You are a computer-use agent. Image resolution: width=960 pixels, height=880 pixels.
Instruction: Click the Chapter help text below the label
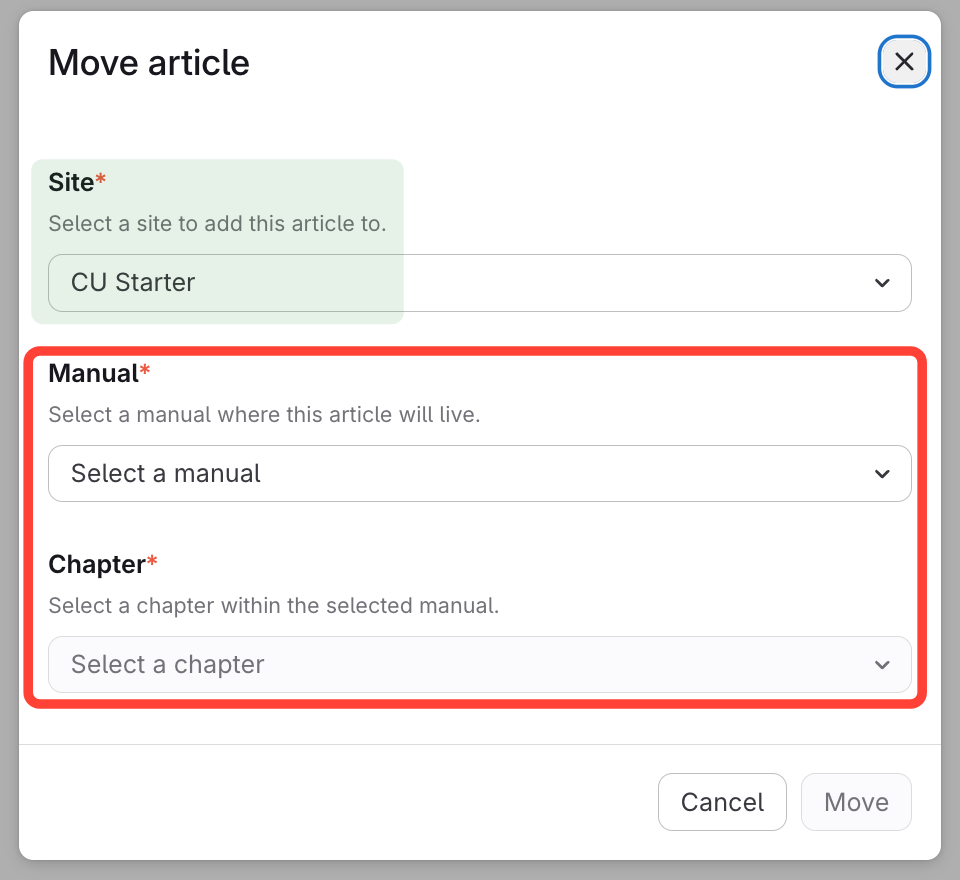273,606
